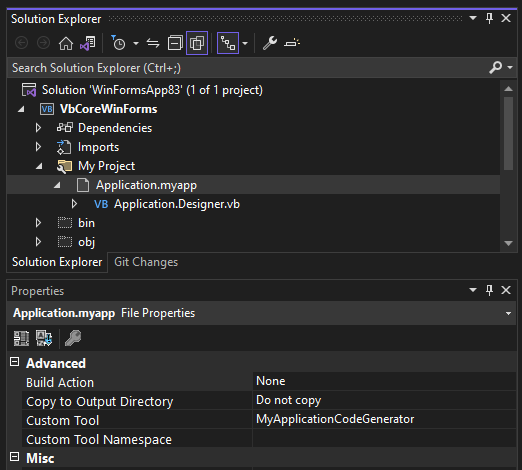The height and width of the screenshot is (470, 522).
Task: Open Solution Explorer window position menu
Action: coord(473,18)
